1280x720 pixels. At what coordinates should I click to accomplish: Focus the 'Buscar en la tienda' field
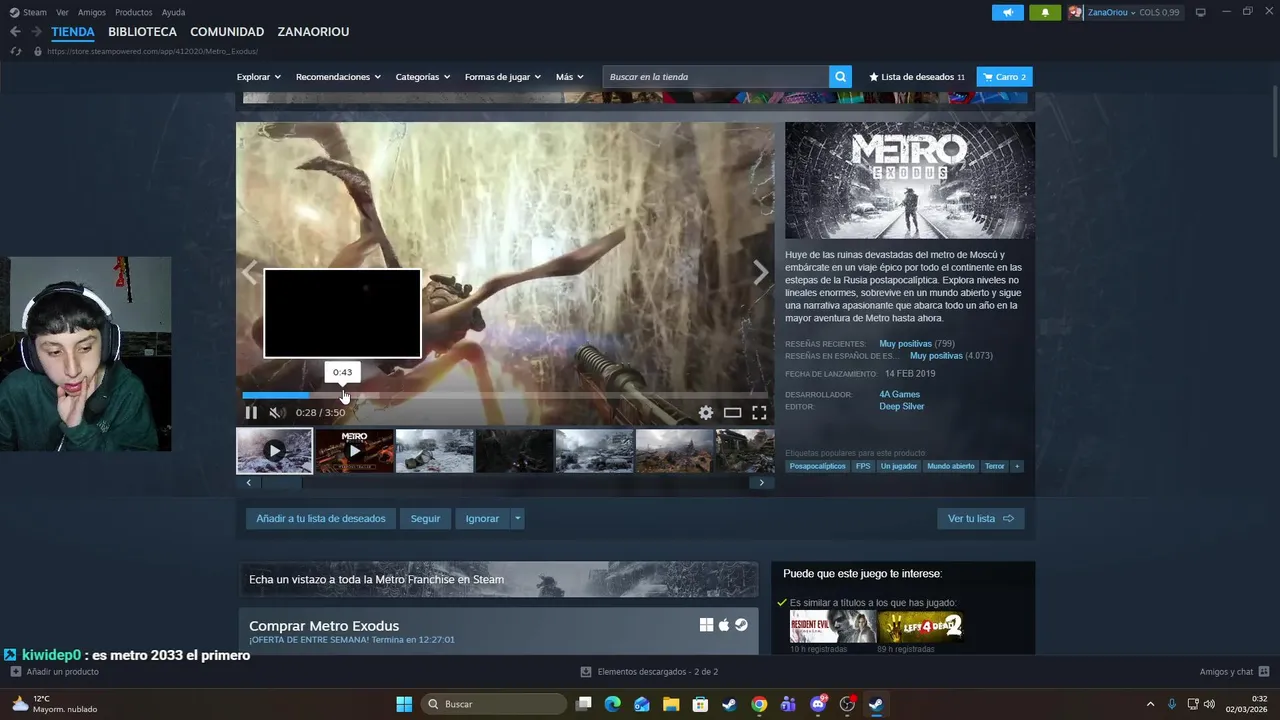pos(716,77)
